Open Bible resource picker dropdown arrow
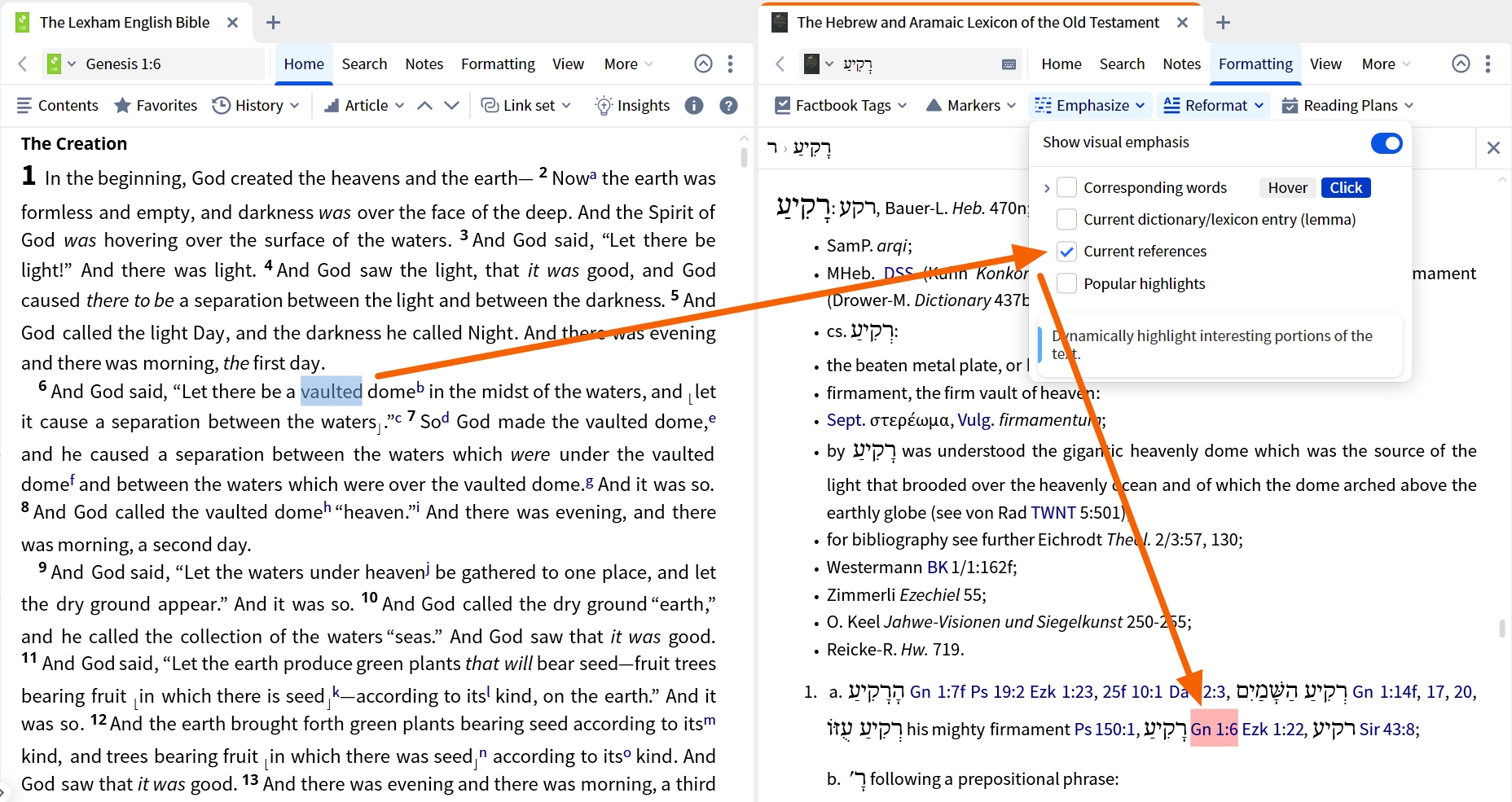The width and height of the screenshot is (1512, 802). pos(72,64)
